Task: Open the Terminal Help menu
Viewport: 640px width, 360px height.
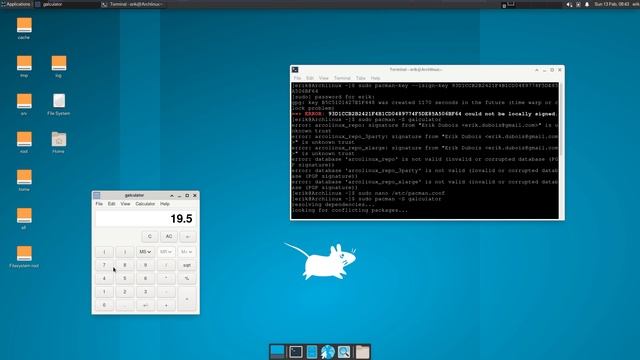Action: click(376, 78)
